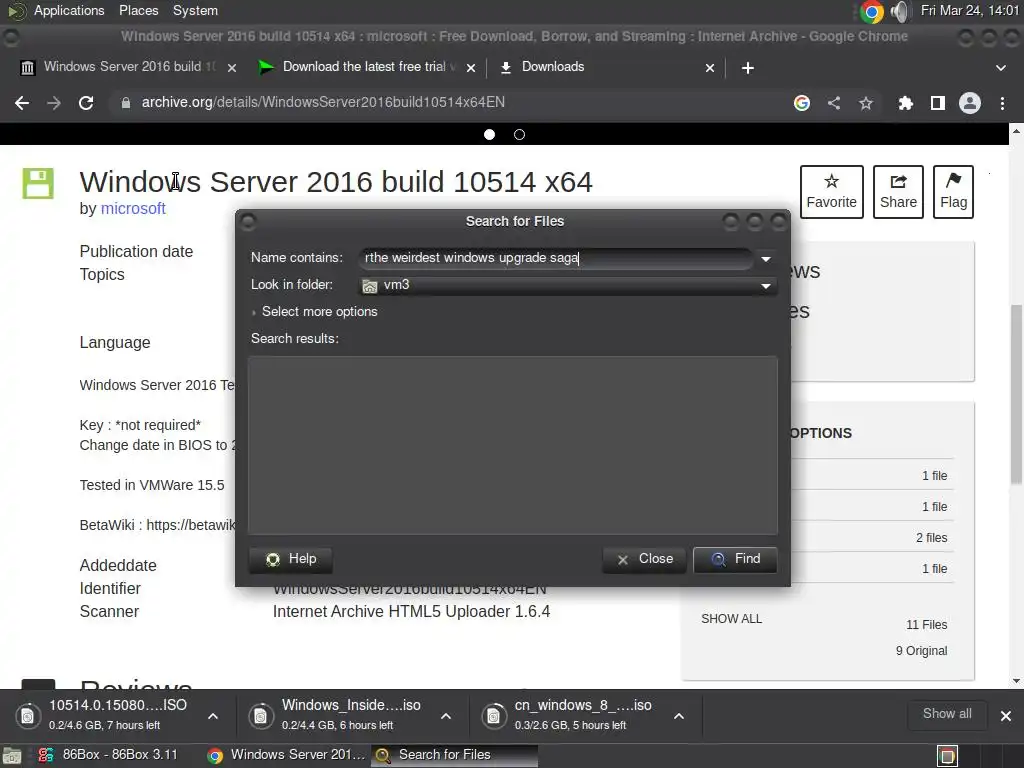The image size is (1024, 768).
Task: Expand Select more options
Action: (x=314, y=312)
